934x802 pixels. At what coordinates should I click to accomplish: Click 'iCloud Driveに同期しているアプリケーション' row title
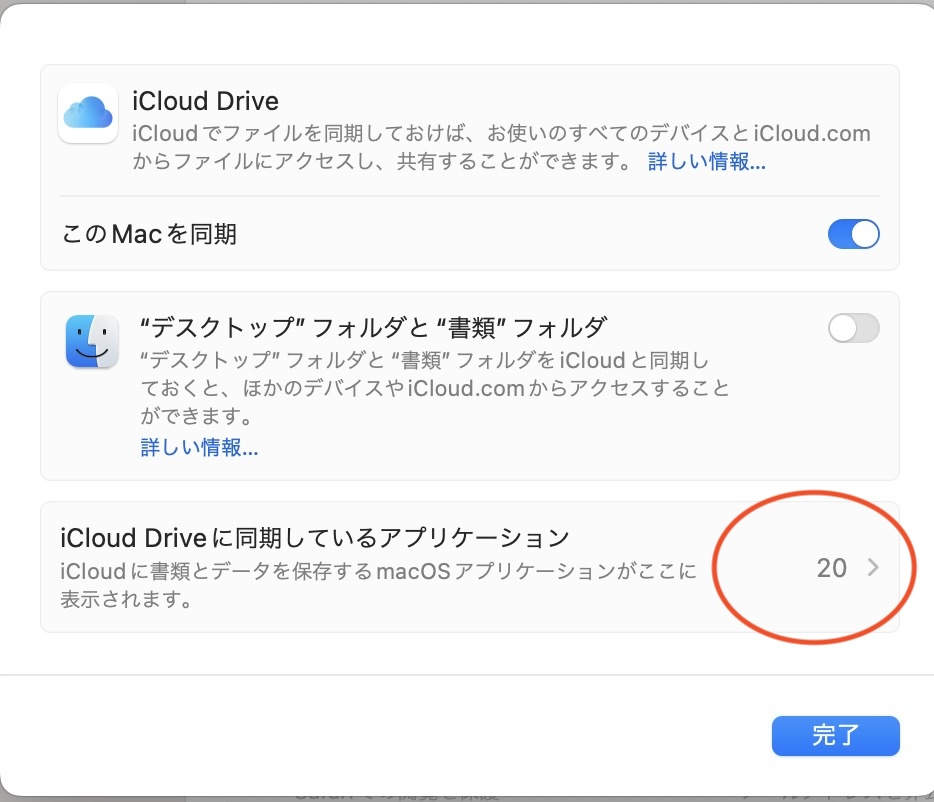tap(315, 537)
